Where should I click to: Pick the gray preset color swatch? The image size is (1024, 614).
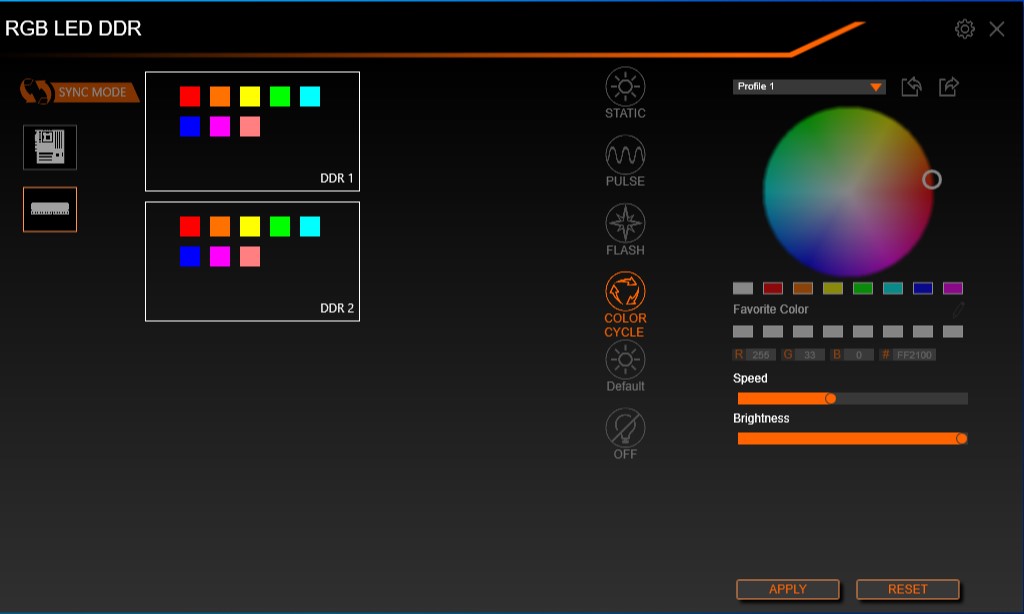tap(743, 288)
